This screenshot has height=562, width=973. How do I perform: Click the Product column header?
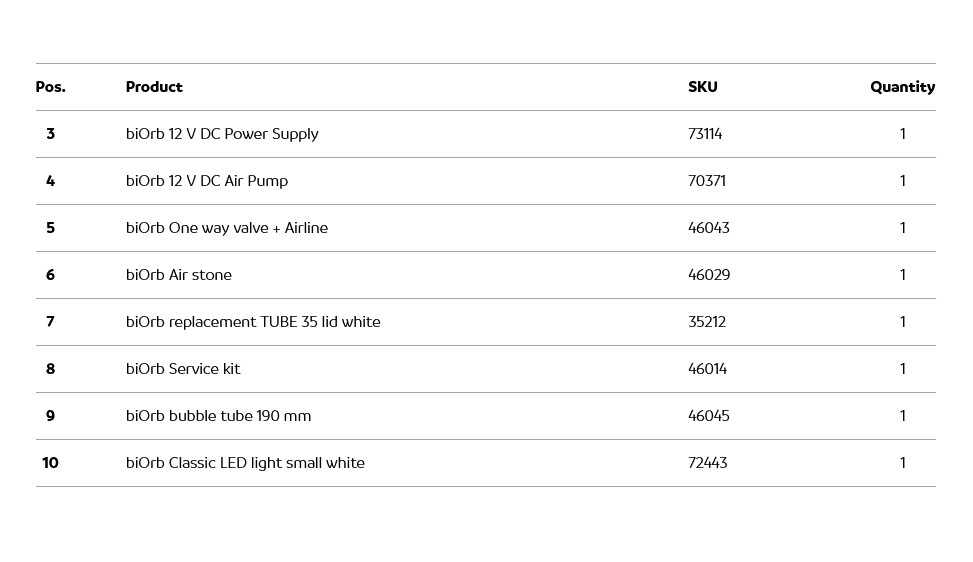pyautogui.click(x=154, y=87)
